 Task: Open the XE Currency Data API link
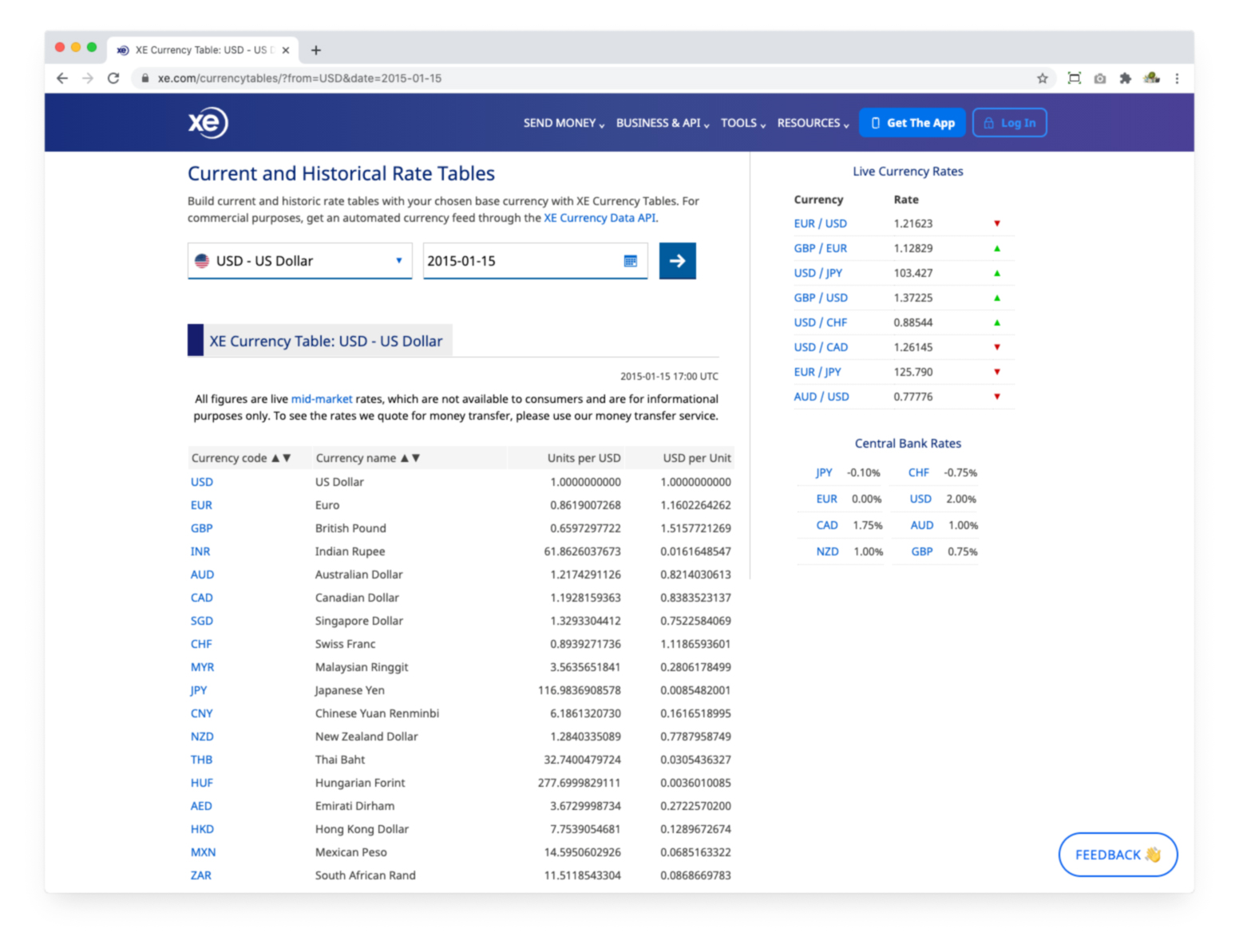[600, 218]
